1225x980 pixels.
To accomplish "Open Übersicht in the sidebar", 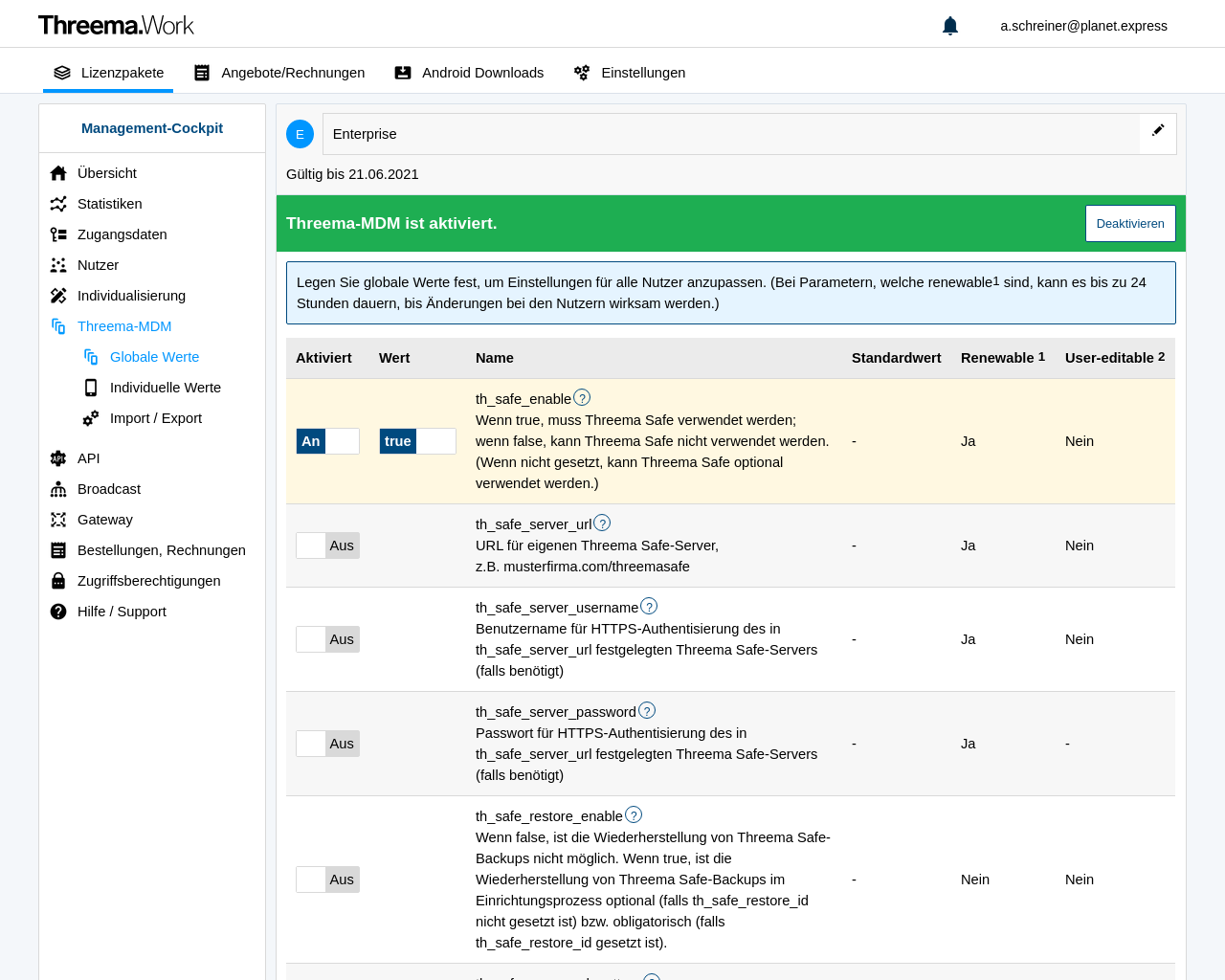I will [x=107, y=173].
